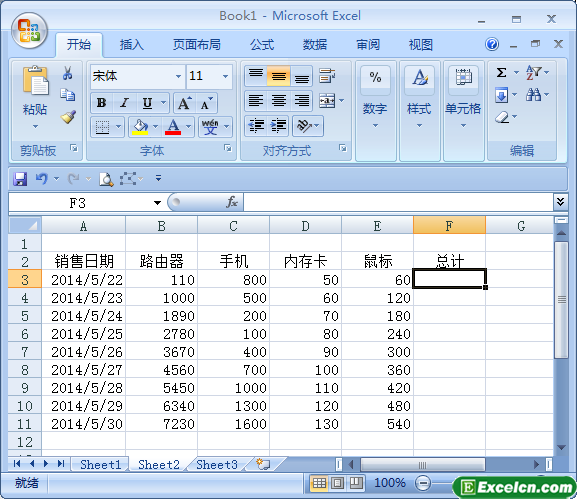This screenshot has width=577, height=499.
Task: Copy selection with copy icon
Action: pos(68,95)
